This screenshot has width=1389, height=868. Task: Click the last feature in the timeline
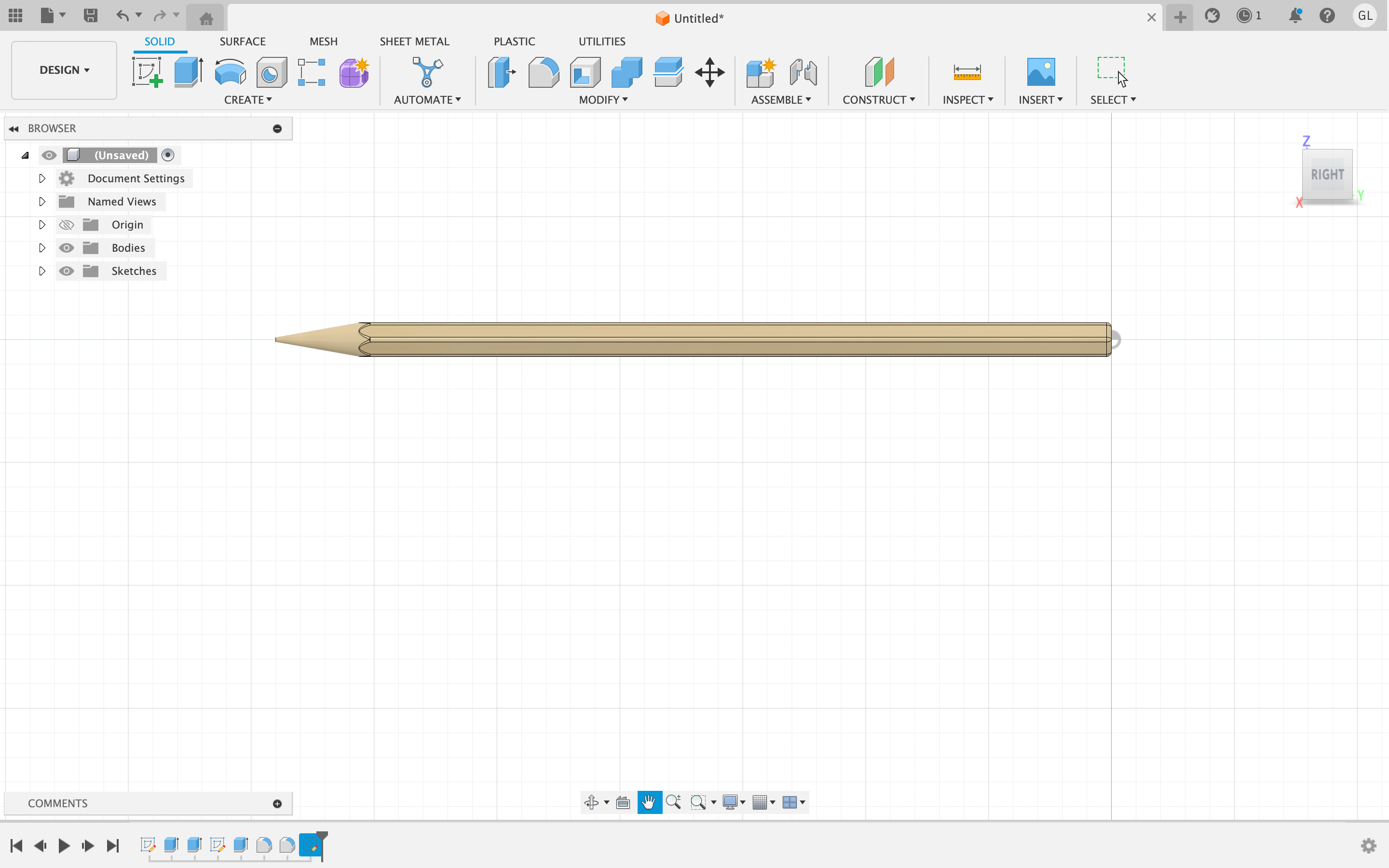(x=310, y=844)
